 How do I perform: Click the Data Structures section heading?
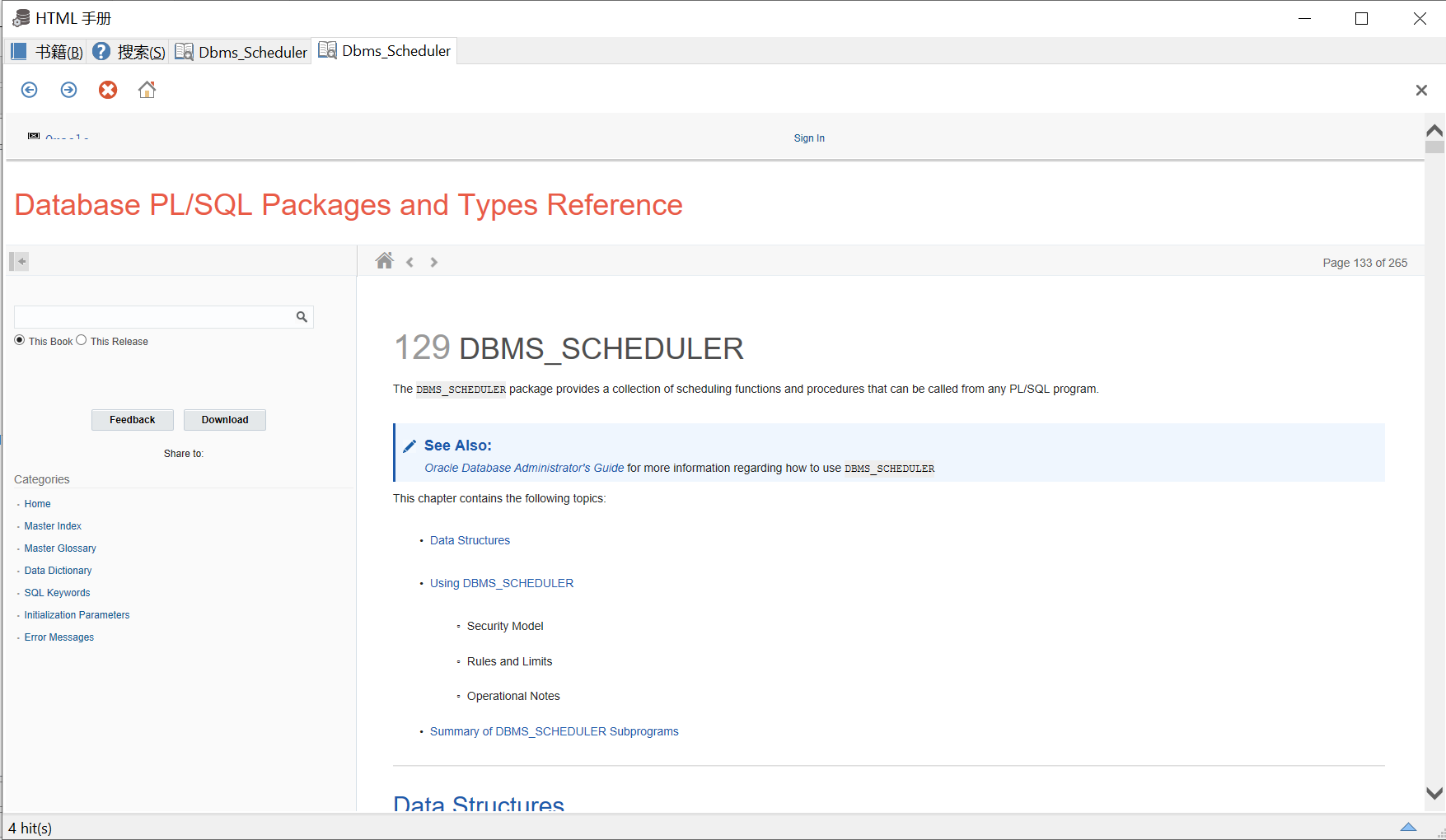479,802
